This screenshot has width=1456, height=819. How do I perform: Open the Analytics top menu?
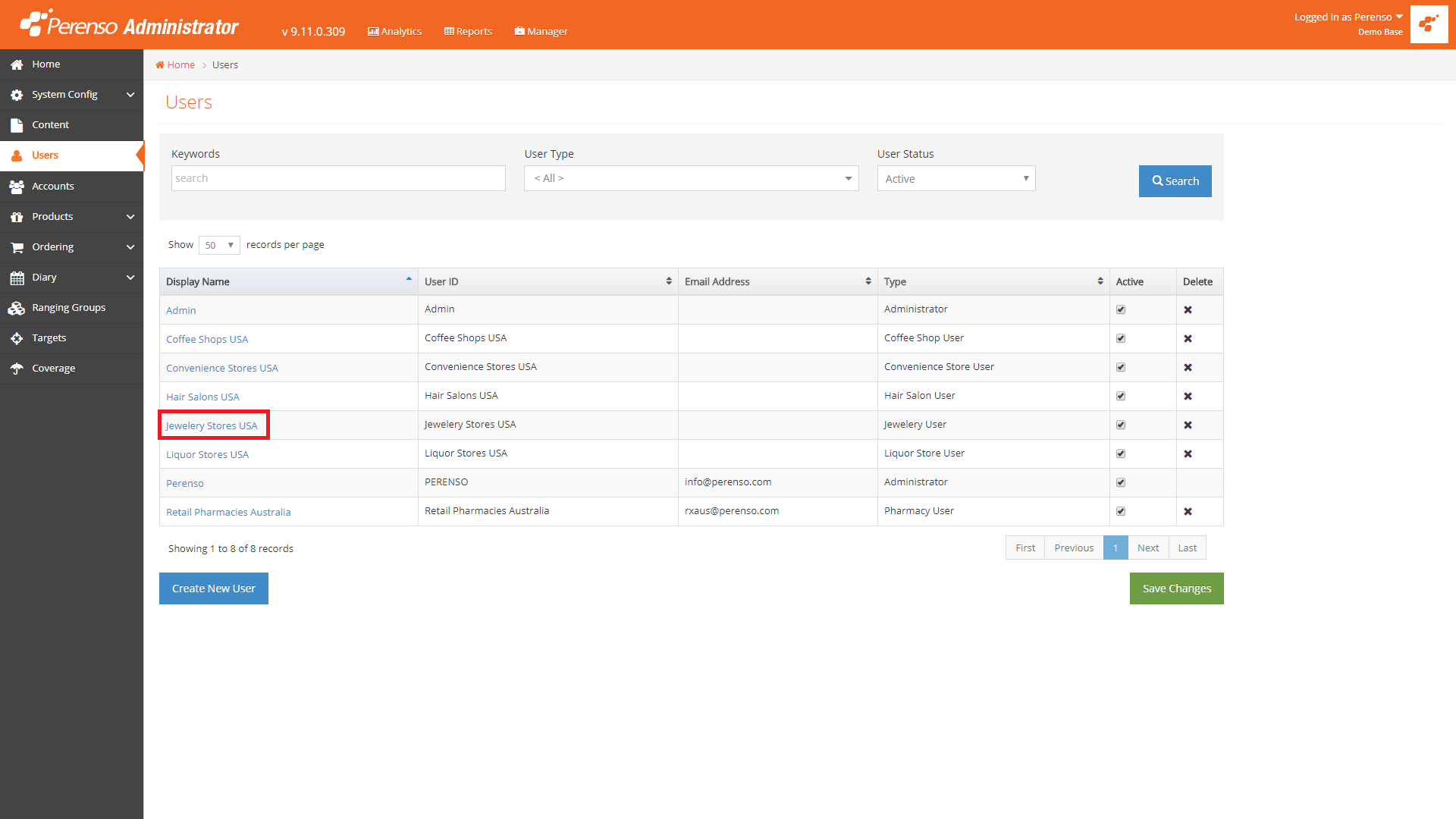coord(394,31)
